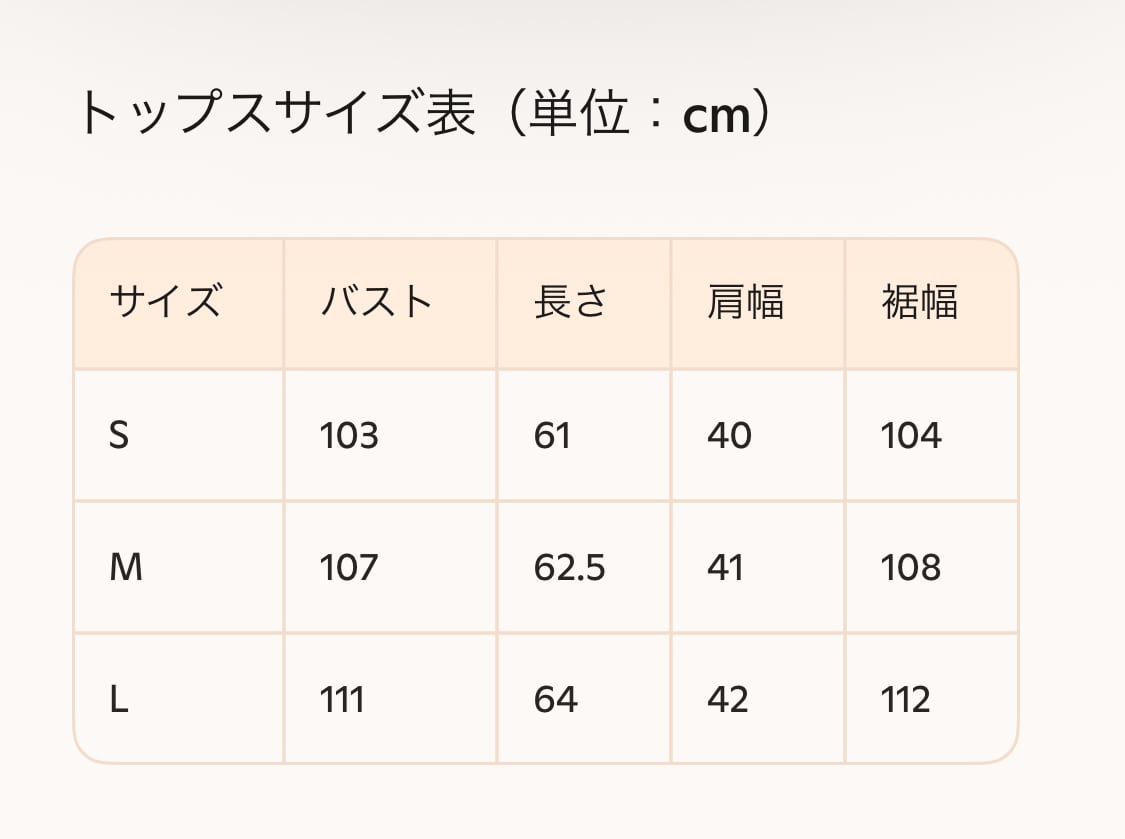1125x839 pixels.
Task: Select bust value 111 in L row
Action: pos(342,700)
